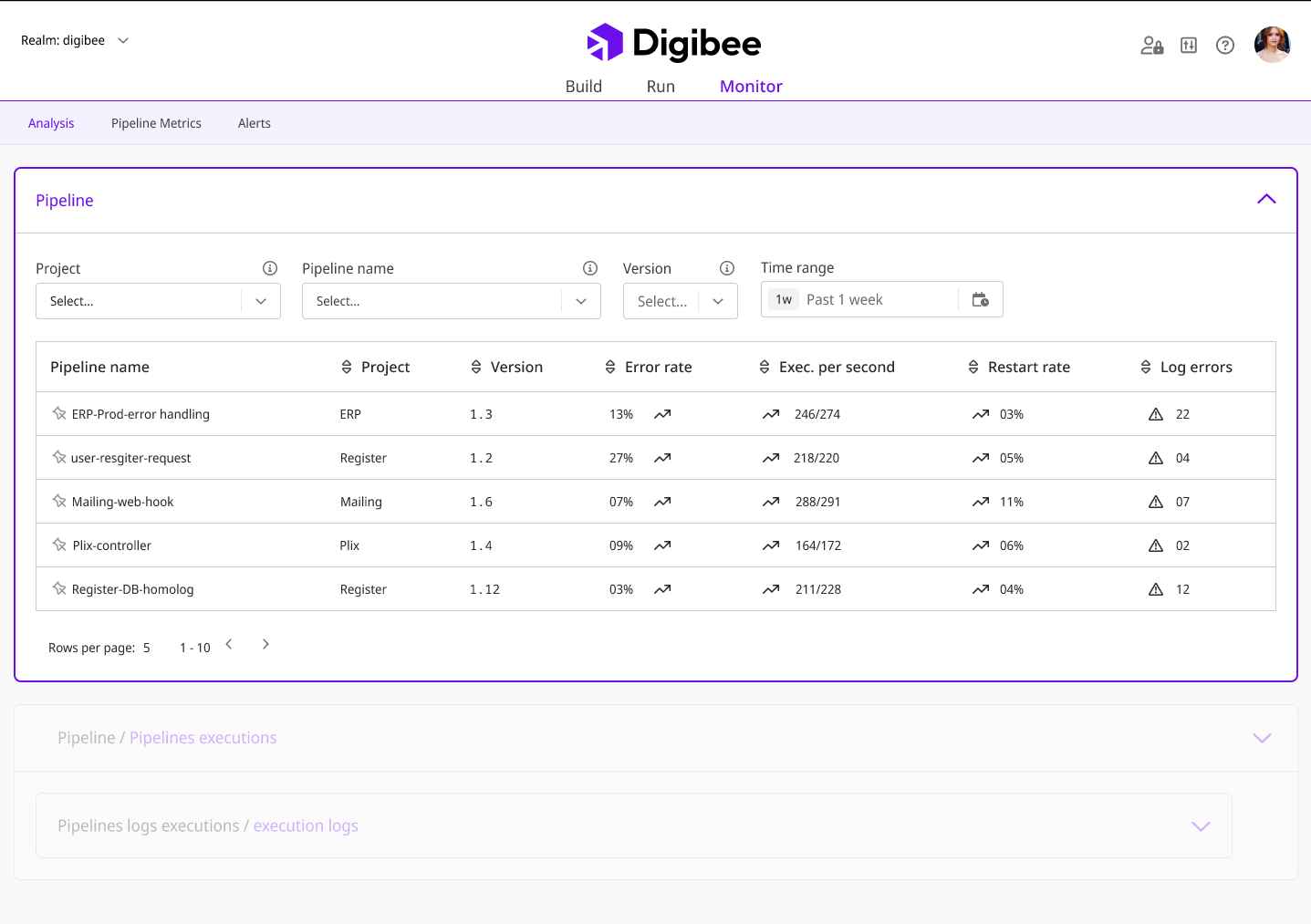
Task: Sort table by Error rate column
Action: 610,367
